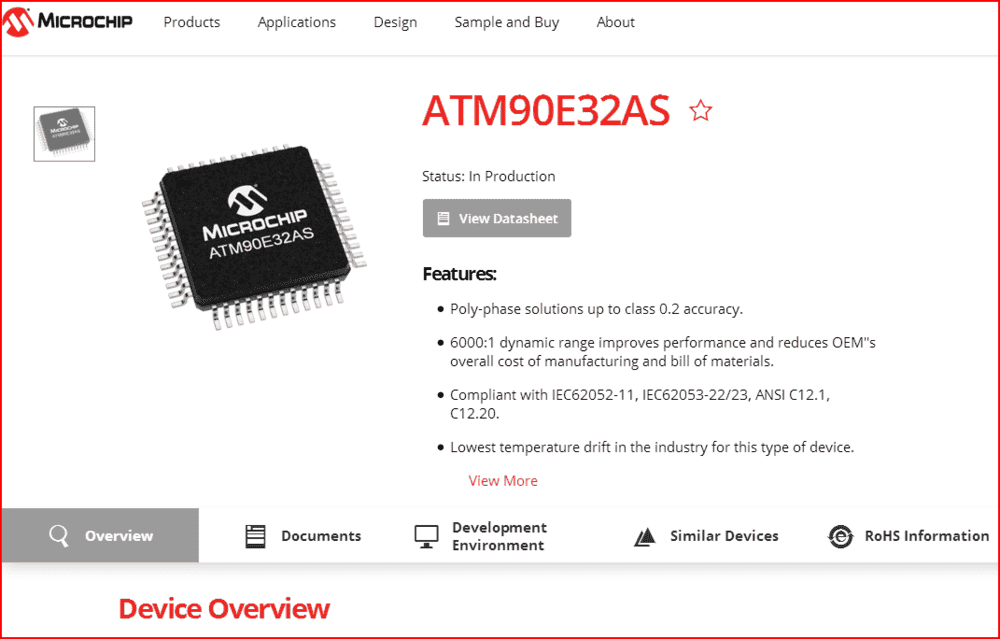The image size is (1000, 639).
Task: Open the Products menu
Action: pyautogui.click(x=192, y=22)
